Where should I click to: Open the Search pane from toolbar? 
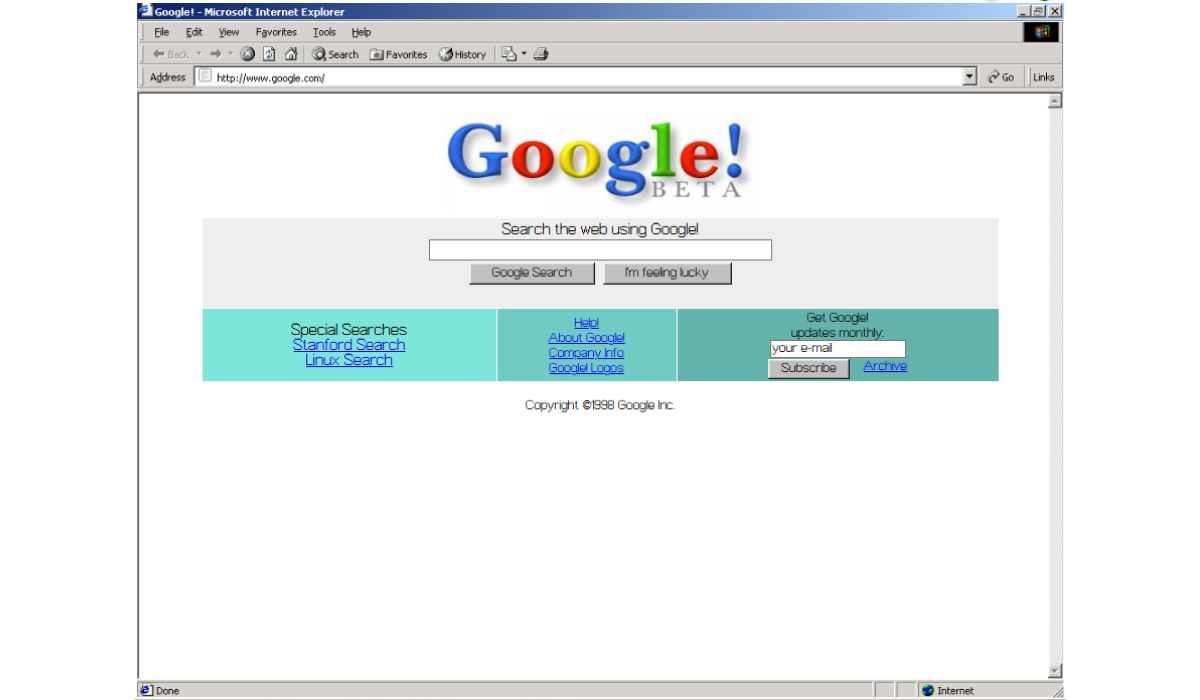pos(335,54)
